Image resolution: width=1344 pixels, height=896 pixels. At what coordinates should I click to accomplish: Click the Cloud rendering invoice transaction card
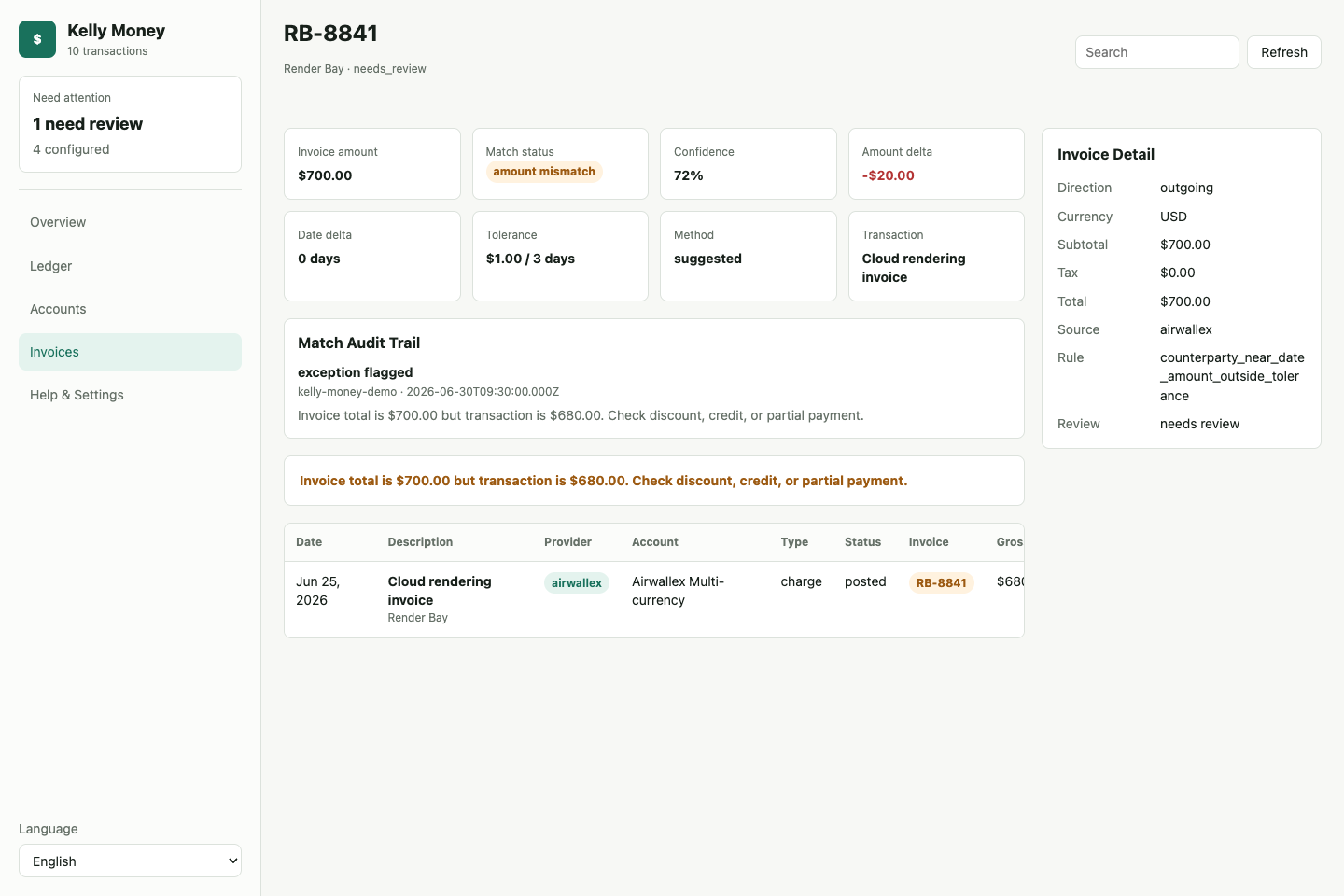click(936, 257)
